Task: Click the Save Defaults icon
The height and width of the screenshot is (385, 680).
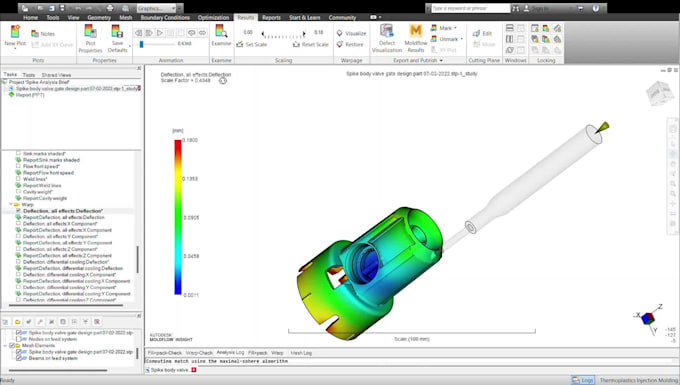Action: [117, 31]
